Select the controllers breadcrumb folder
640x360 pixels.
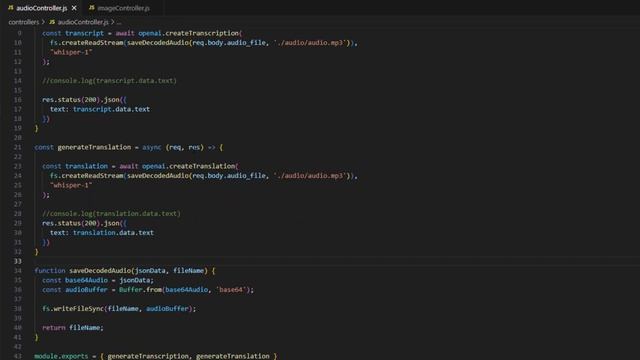[x=24, y=22]
